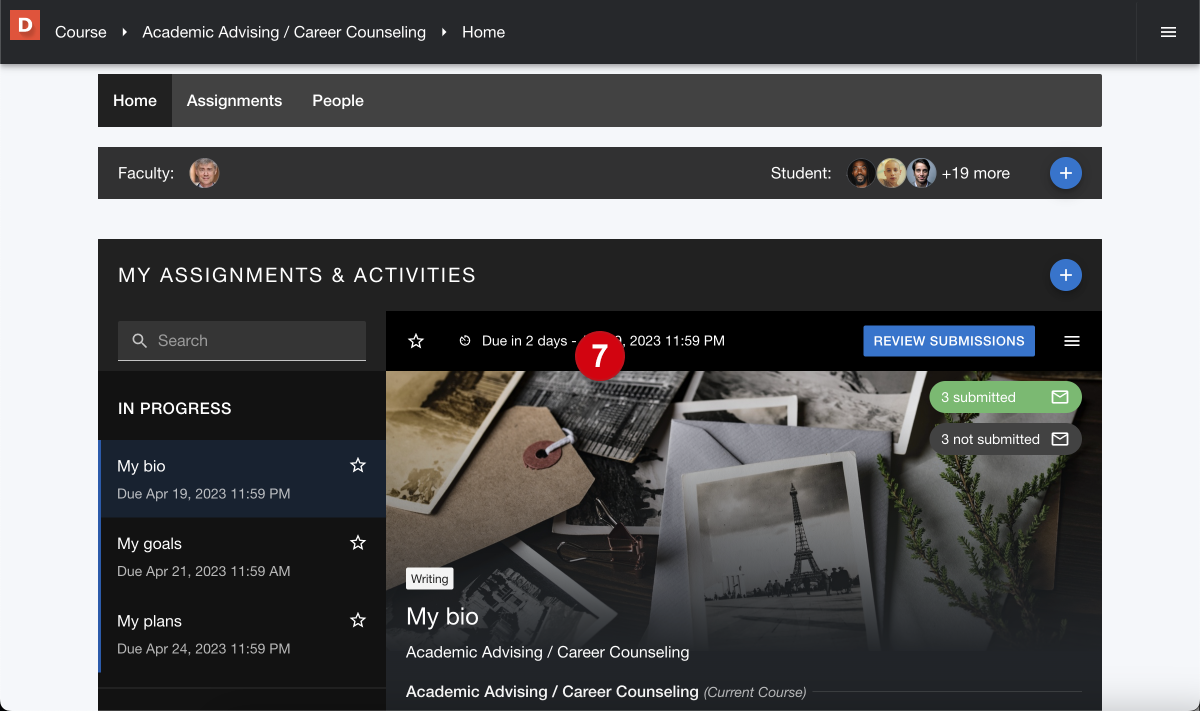Click the 3 submitted badge
The width and height of the screenshot is (1200, 711).
click(x=1005, y=397)
